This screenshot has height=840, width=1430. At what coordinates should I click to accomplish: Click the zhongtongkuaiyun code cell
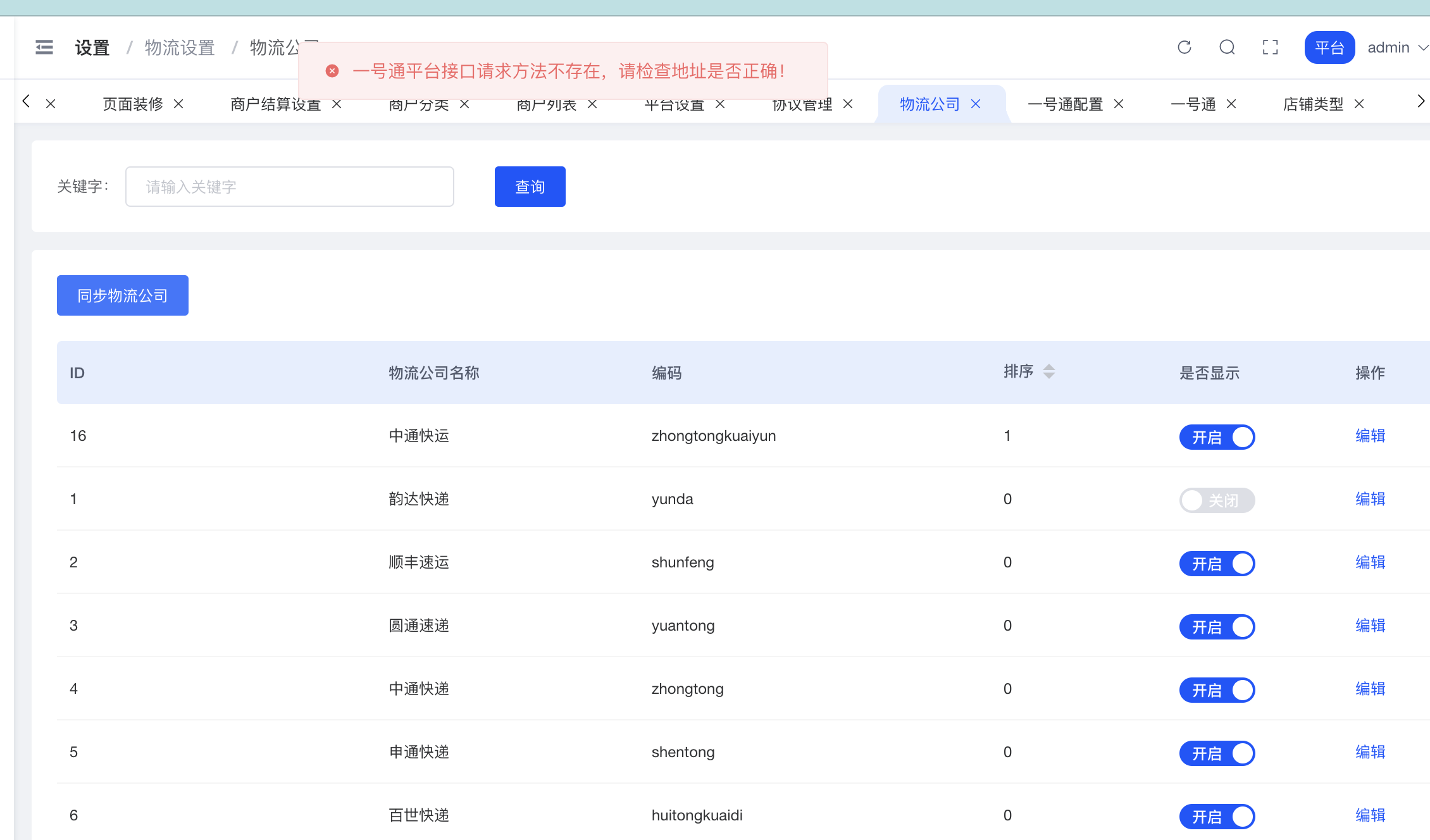pyautogui.click(x=714, y=436)
